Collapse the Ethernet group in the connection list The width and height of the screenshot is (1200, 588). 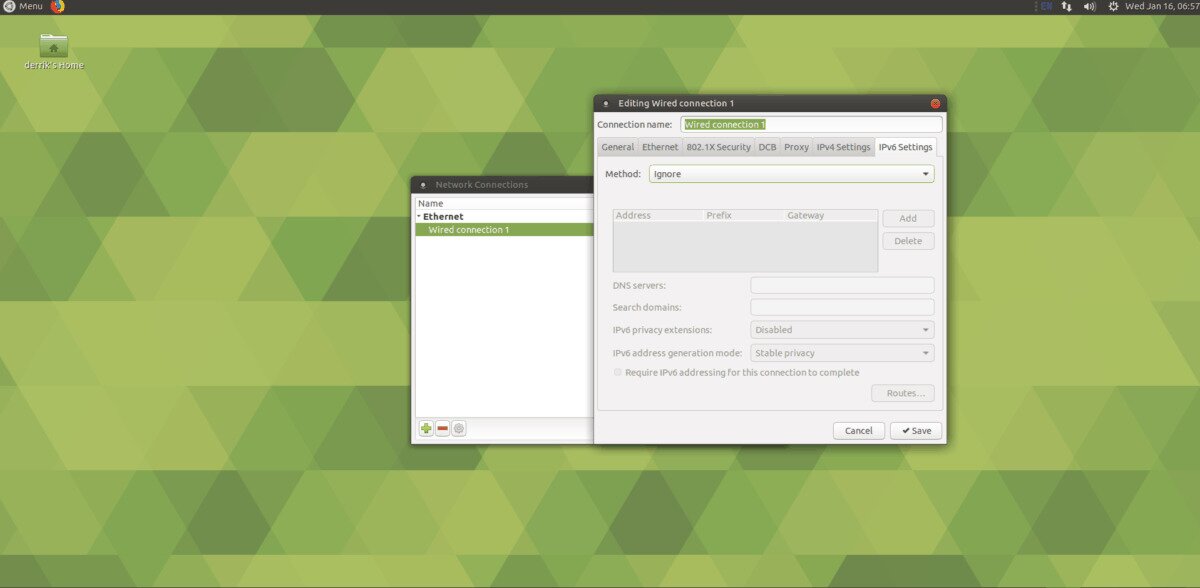coord(419,217)
